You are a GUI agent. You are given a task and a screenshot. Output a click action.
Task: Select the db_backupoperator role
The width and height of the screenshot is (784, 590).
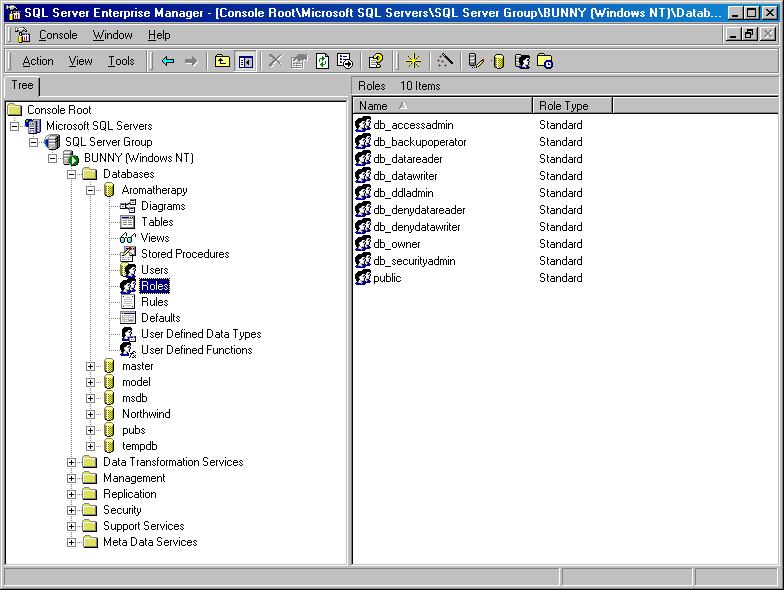pos(420,142)
